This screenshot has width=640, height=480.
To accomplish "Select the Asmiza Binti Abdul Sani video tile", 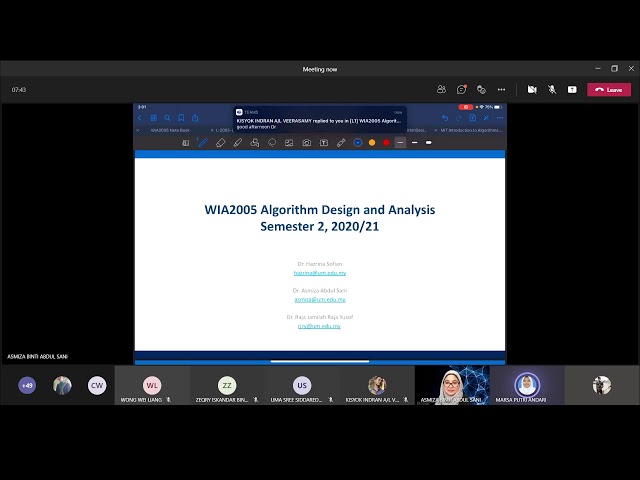I will (452, 385).
